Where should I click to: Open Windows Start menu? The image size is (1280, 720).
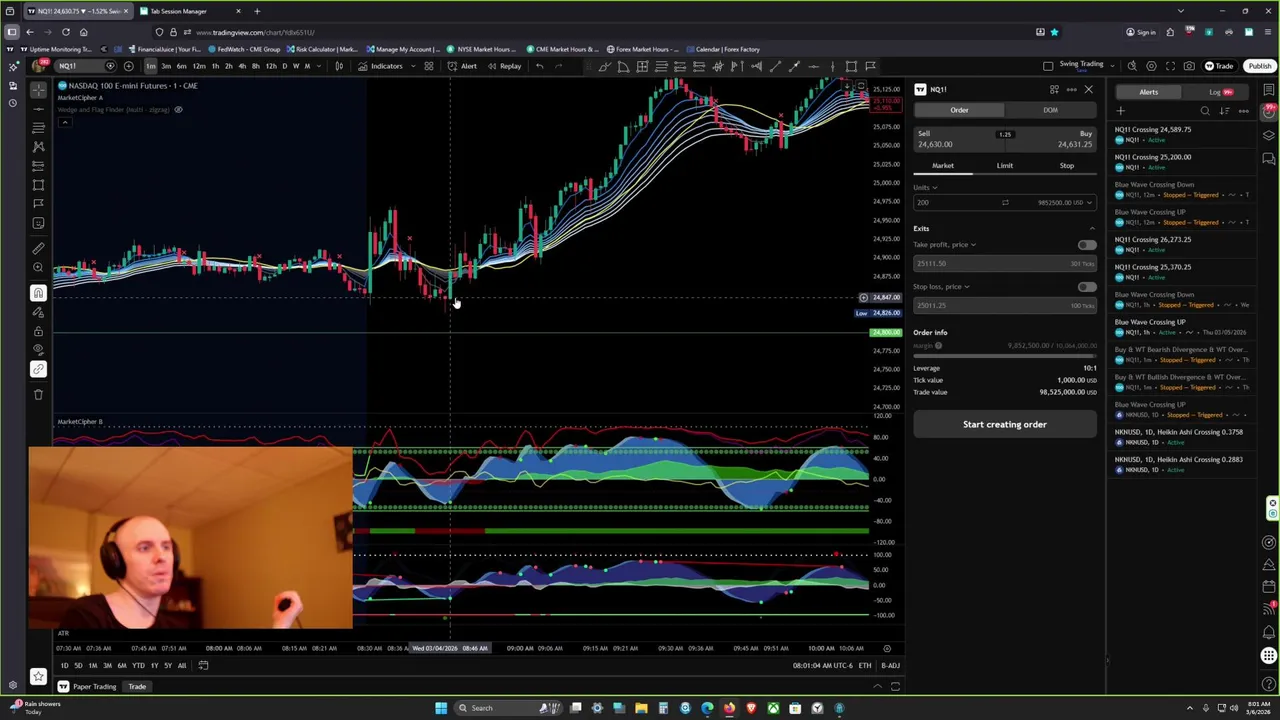(x=440, y=708)
